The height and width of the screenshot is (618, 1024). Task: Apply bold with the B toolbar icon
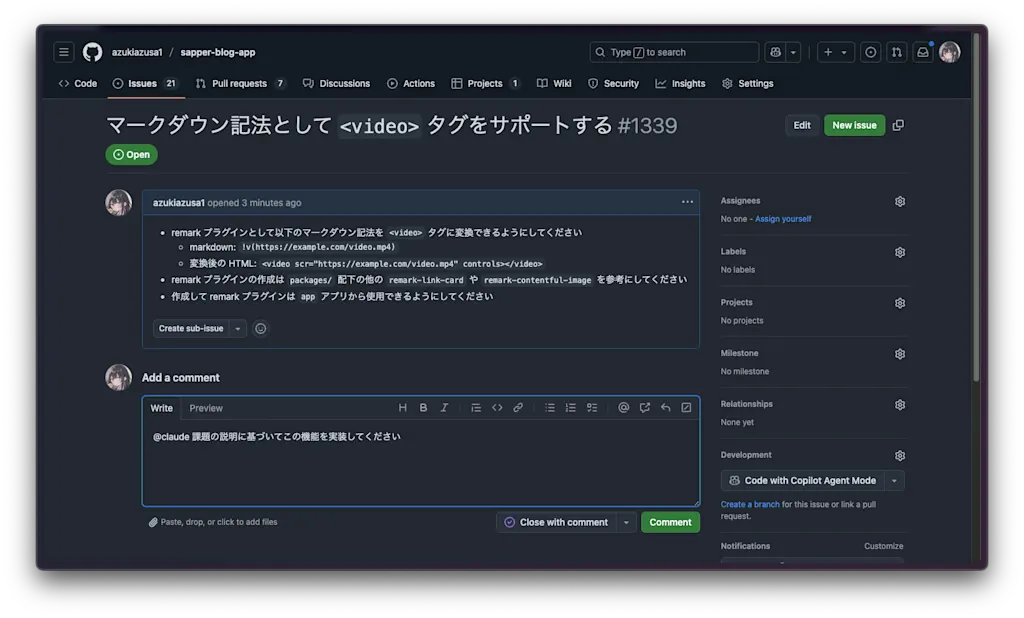click(423, 408)
